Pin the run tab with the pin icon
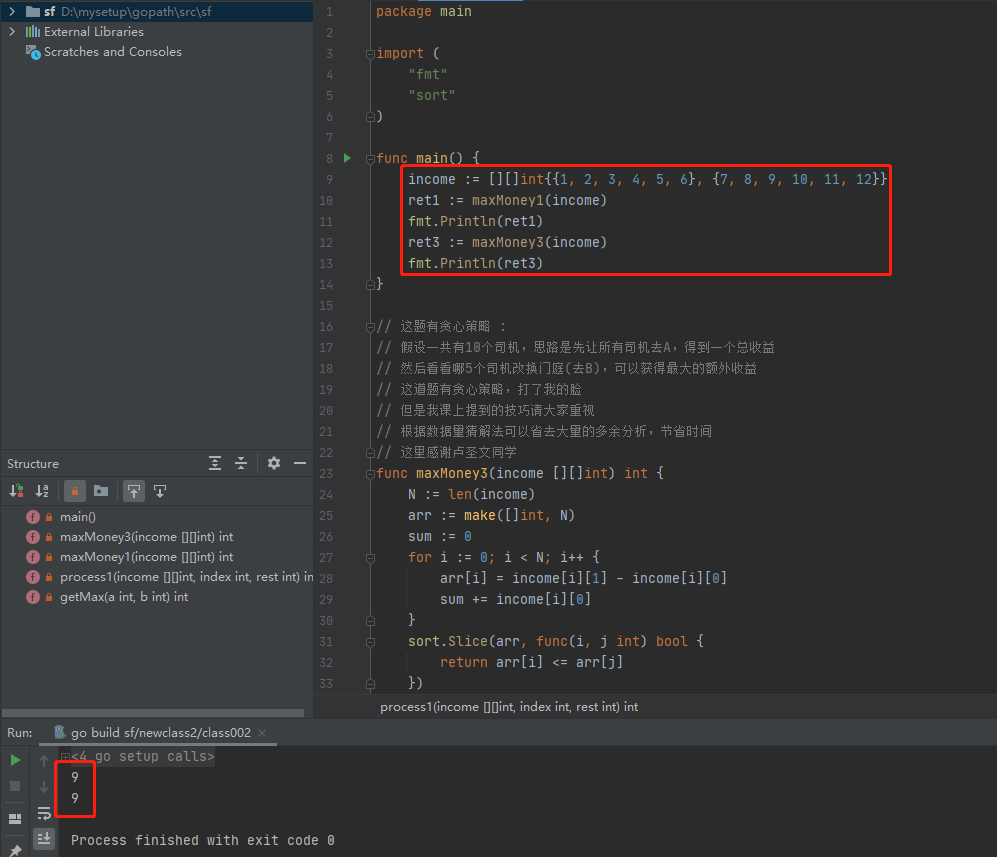 coord(15,849)
